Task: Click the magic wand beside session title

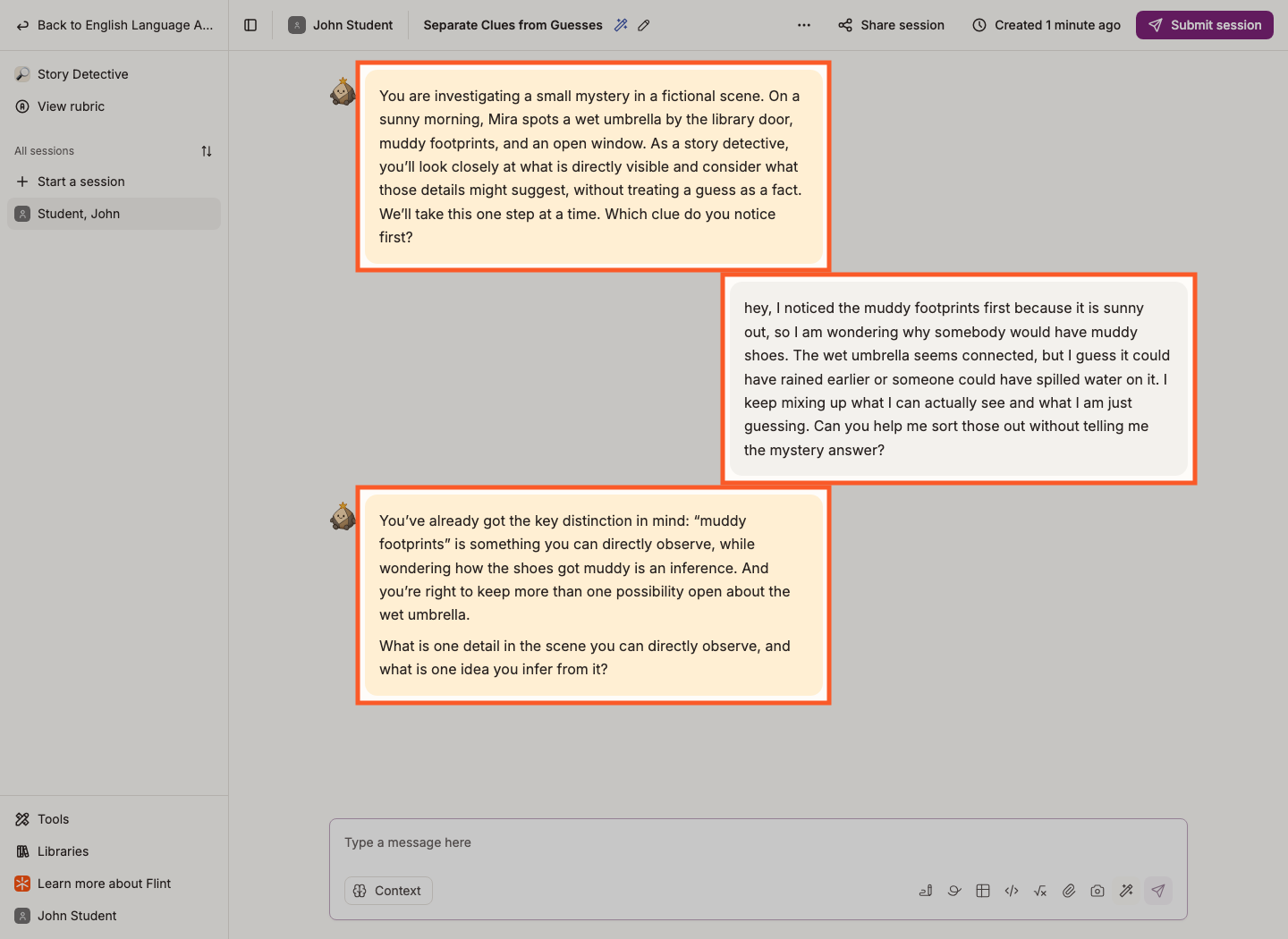Action: pos(621,25)
